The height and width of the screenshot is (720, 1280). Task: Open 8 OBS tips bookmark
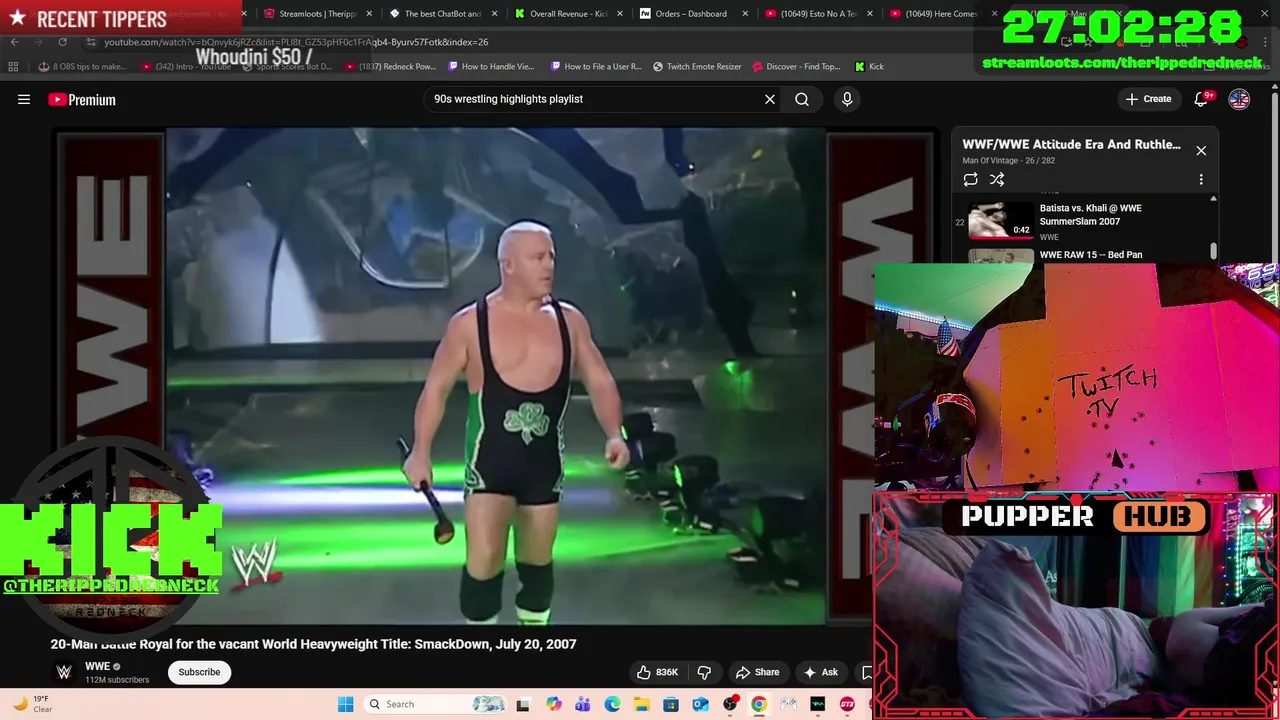pos(82,66)
